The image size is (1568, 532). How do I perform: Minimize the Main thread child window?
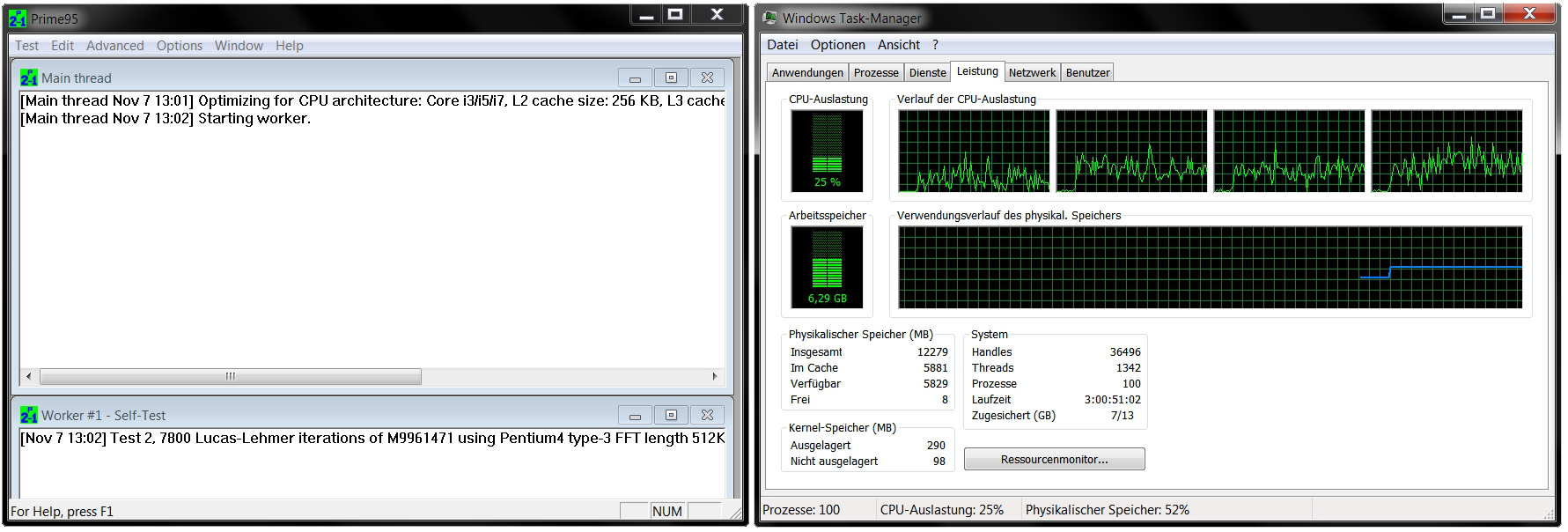[x=635, y=78]
